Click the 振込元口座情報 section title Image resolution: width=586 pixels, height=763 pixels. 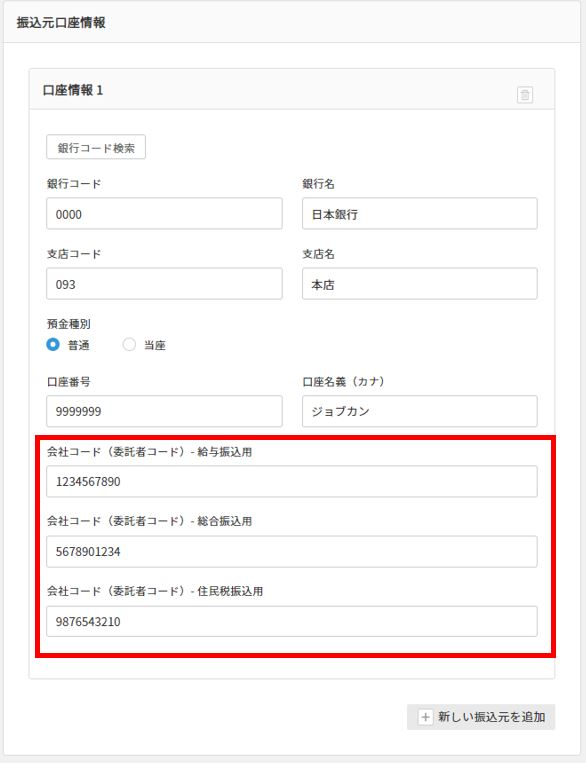(x=61, y=22)
